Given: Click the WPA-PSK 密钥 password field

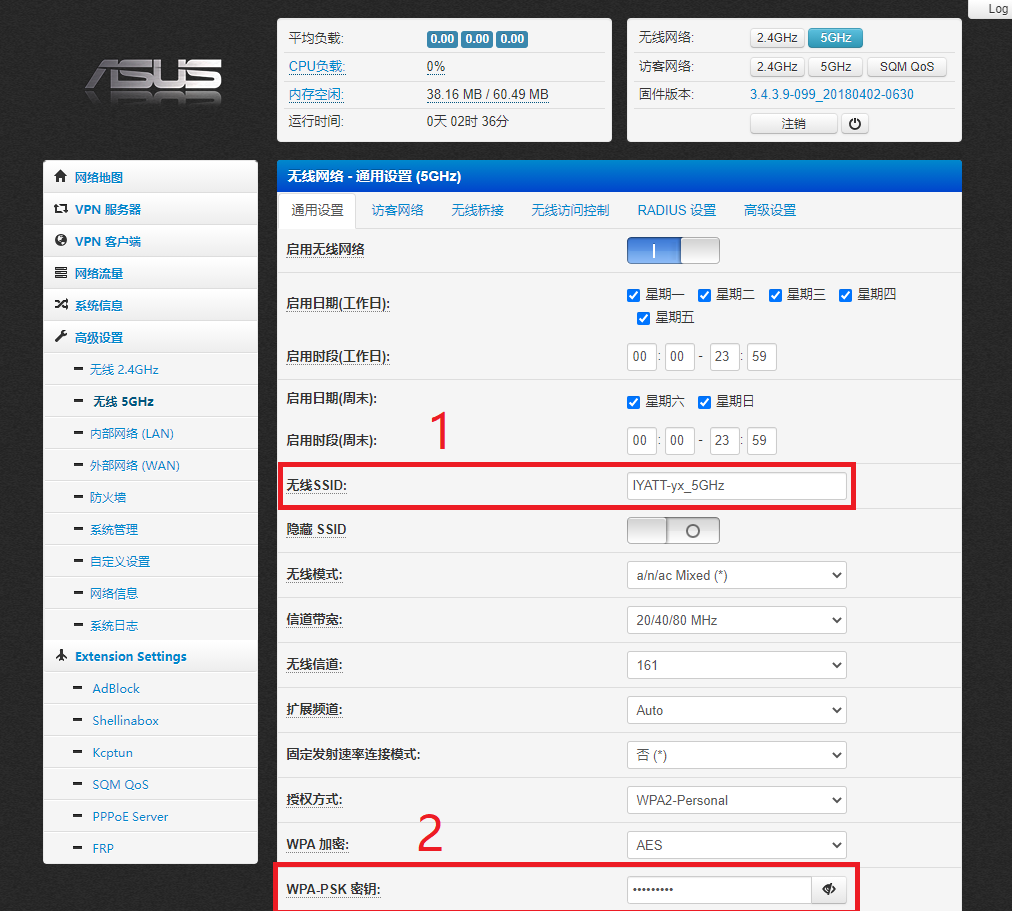Looking at the screenshot, I should click(719, 889).
